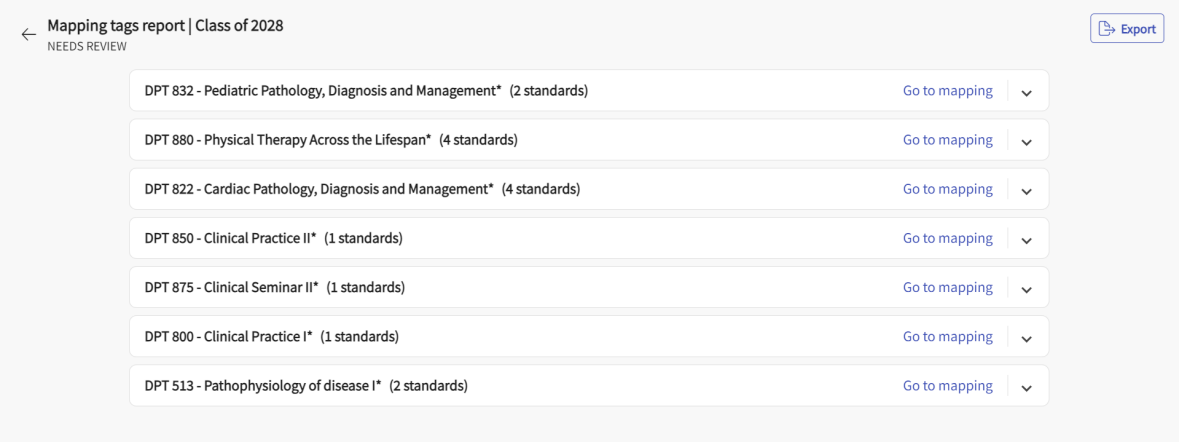The image size is (1179, 442).
Task: Expand DPT 832 Pediatric Pathology row chevron
Action: tap(1026, 92)
